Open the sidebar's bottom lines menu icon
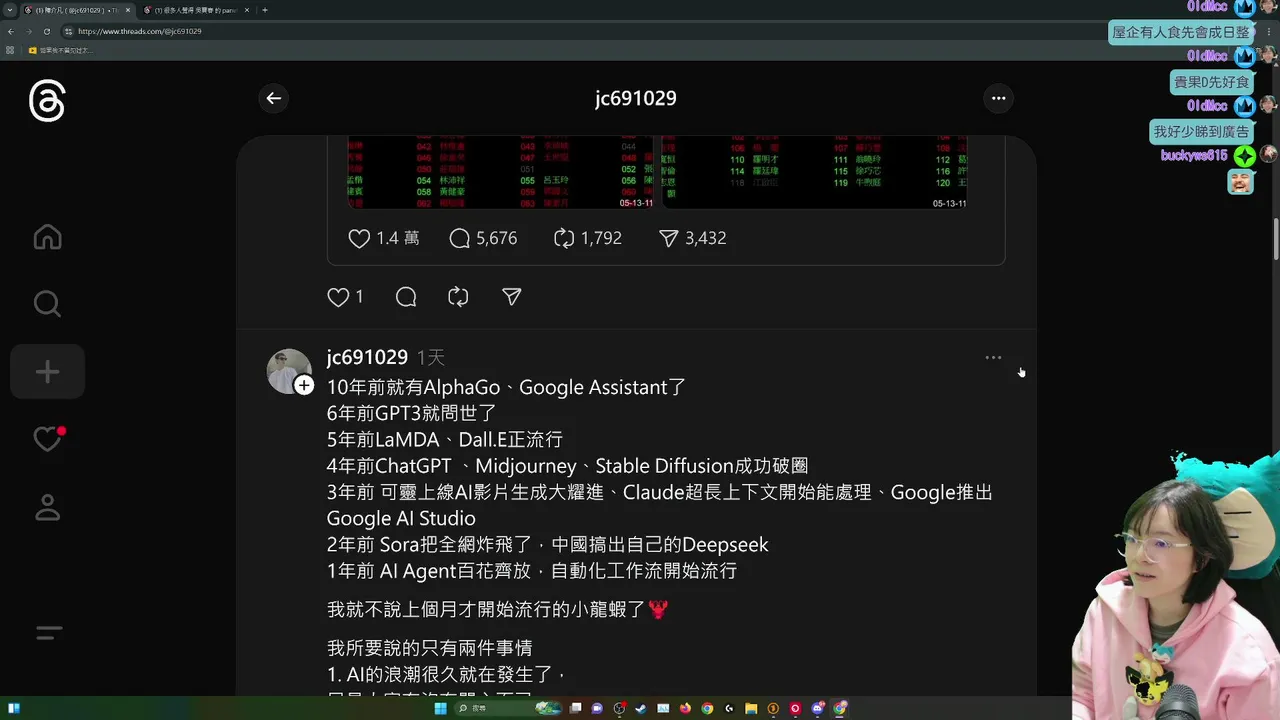The width and height of the screenshot is (1280, 720). tap(48, 633)
